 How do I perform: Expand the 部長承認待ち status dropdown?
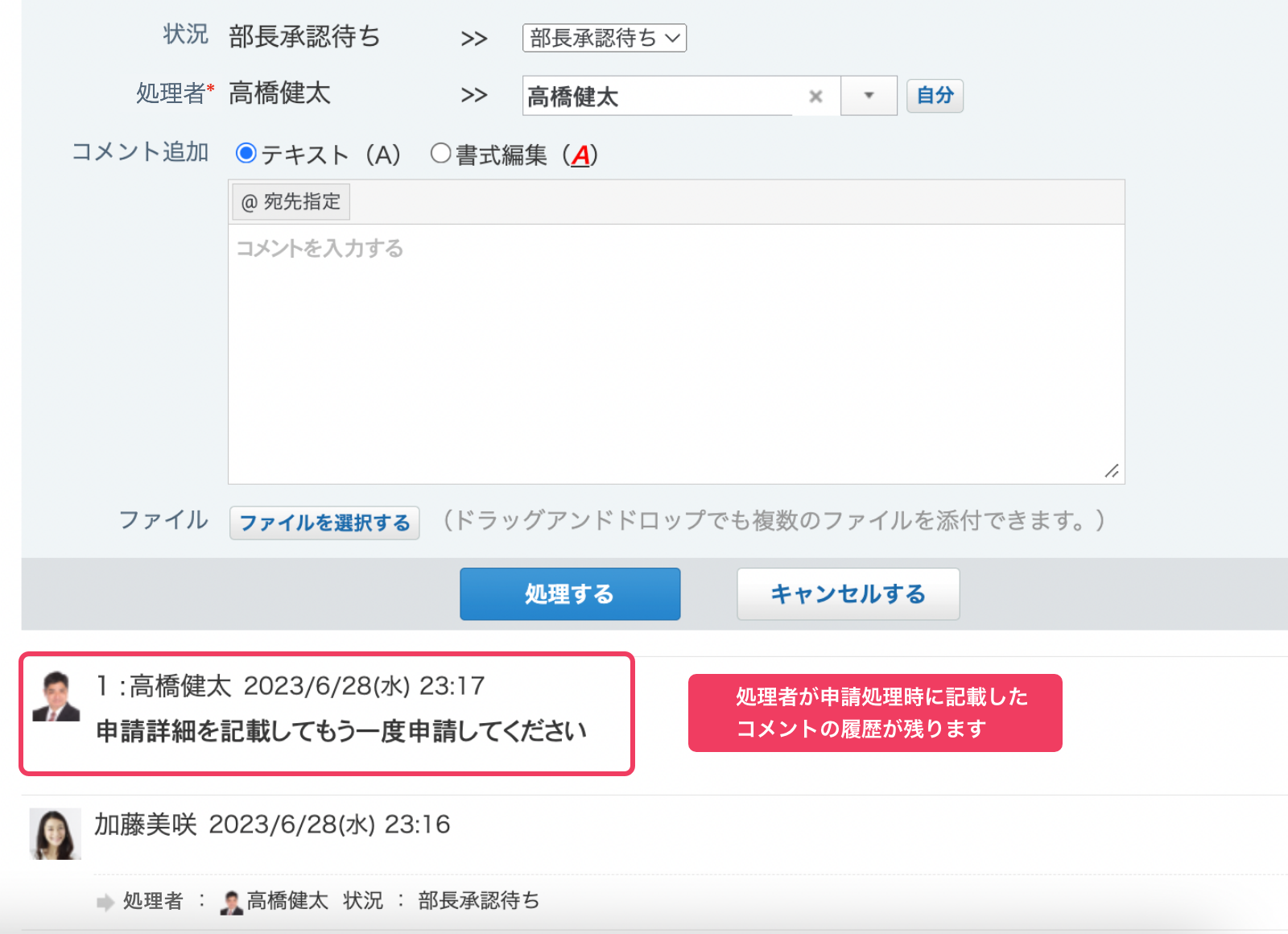[x=604, y=38]
